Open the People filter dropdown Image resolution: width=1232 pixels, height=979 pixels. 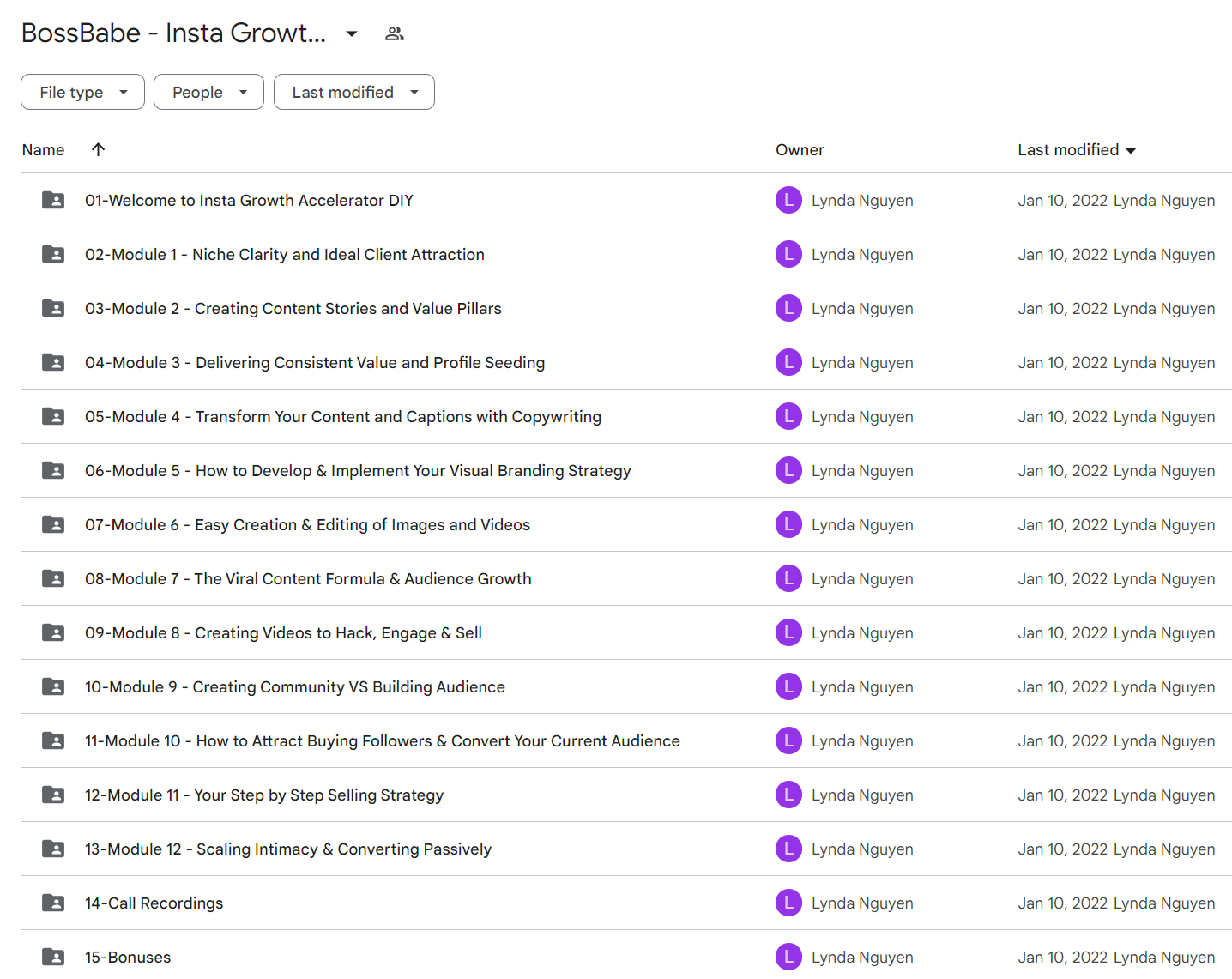tap(208, 92)
